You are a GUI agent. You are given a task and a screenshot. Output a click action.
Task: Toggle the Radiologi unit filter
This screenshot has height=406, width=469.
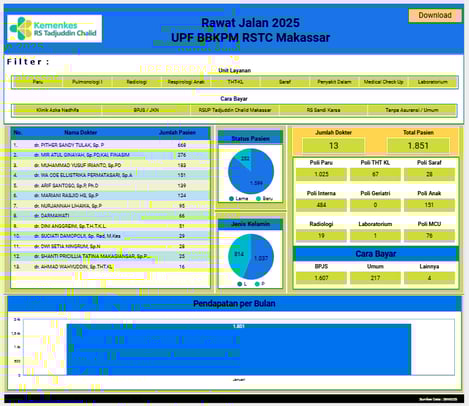tap(137, 82)
